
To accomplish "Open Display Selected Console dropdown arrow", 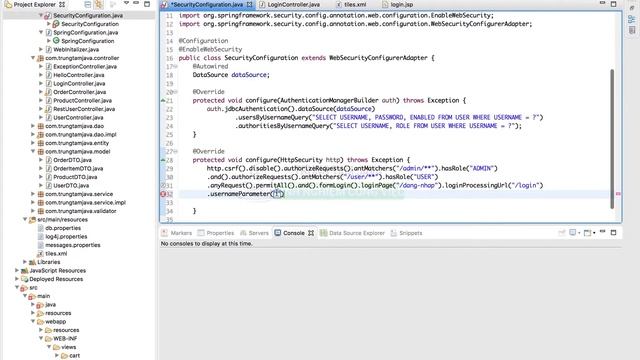I will tap(579, 233).
